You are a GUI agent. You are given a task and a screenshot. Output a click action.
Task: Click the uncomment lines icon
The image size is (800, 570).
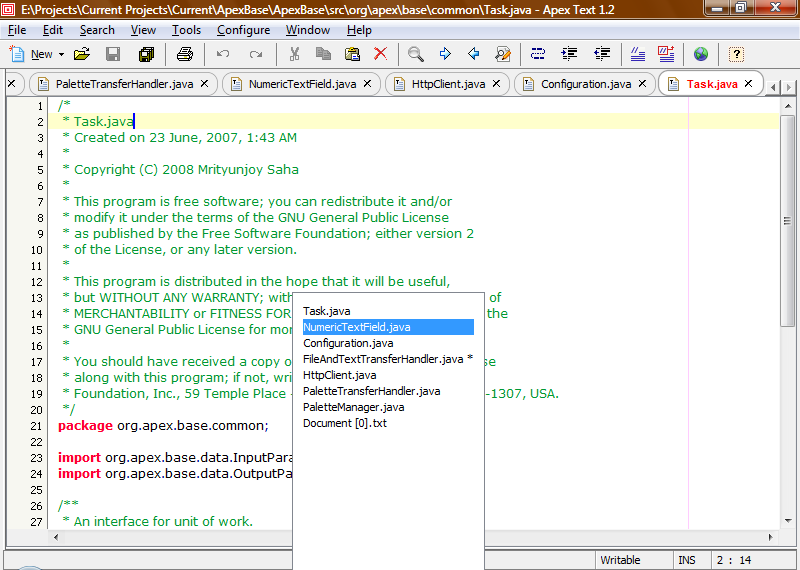pos(666,54)
